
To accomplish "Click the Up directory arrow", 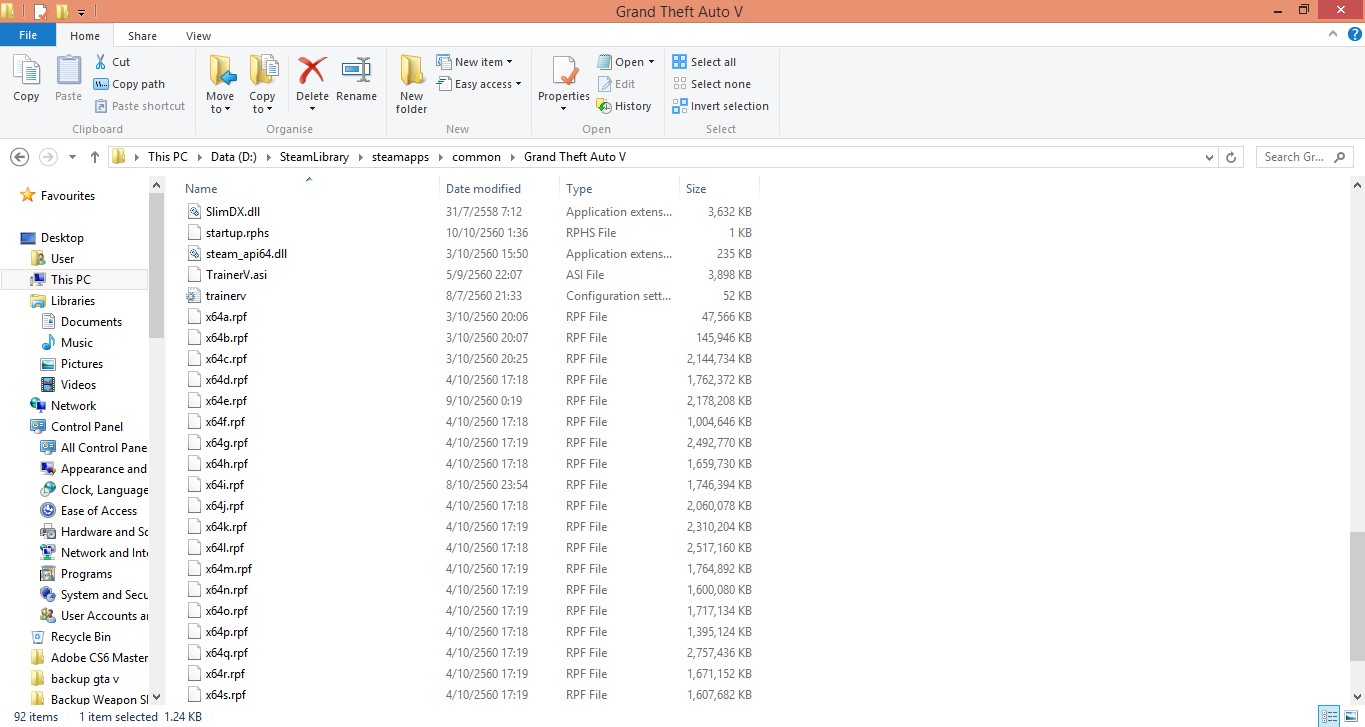I will 95,157.
